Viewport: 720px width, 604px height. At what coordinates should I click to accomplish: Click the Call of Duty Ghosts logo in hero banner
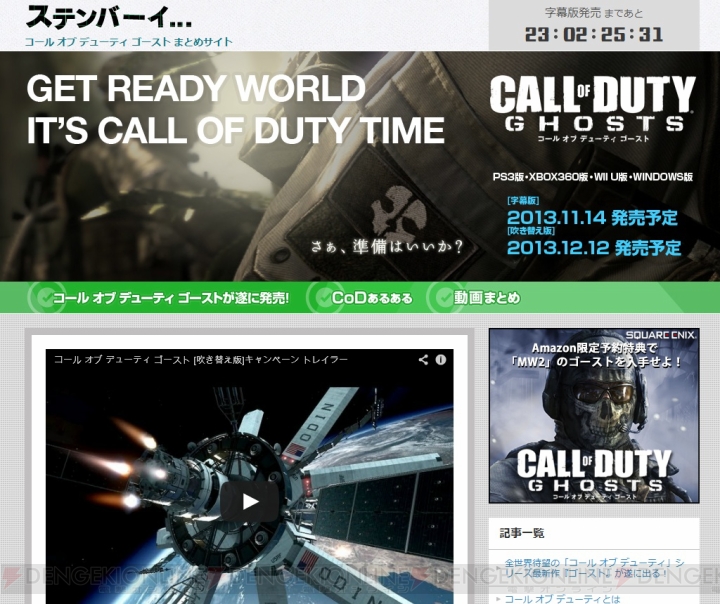593,108
